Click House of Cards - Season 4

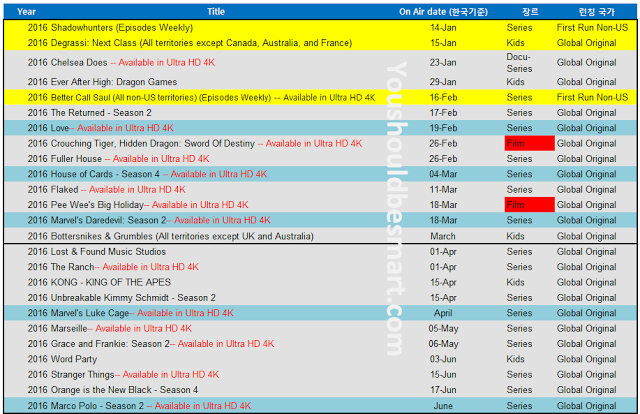click(159, 174)
